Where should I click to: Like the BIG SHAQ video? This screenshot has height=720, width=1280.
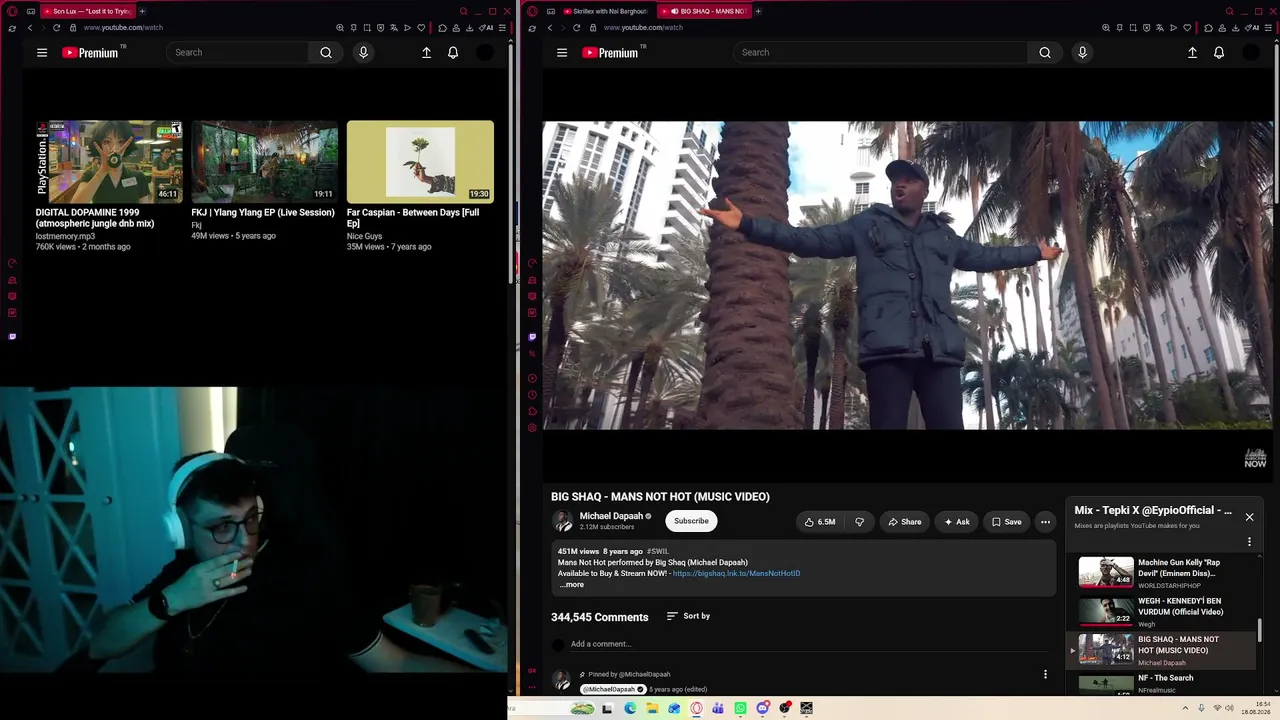820,521
